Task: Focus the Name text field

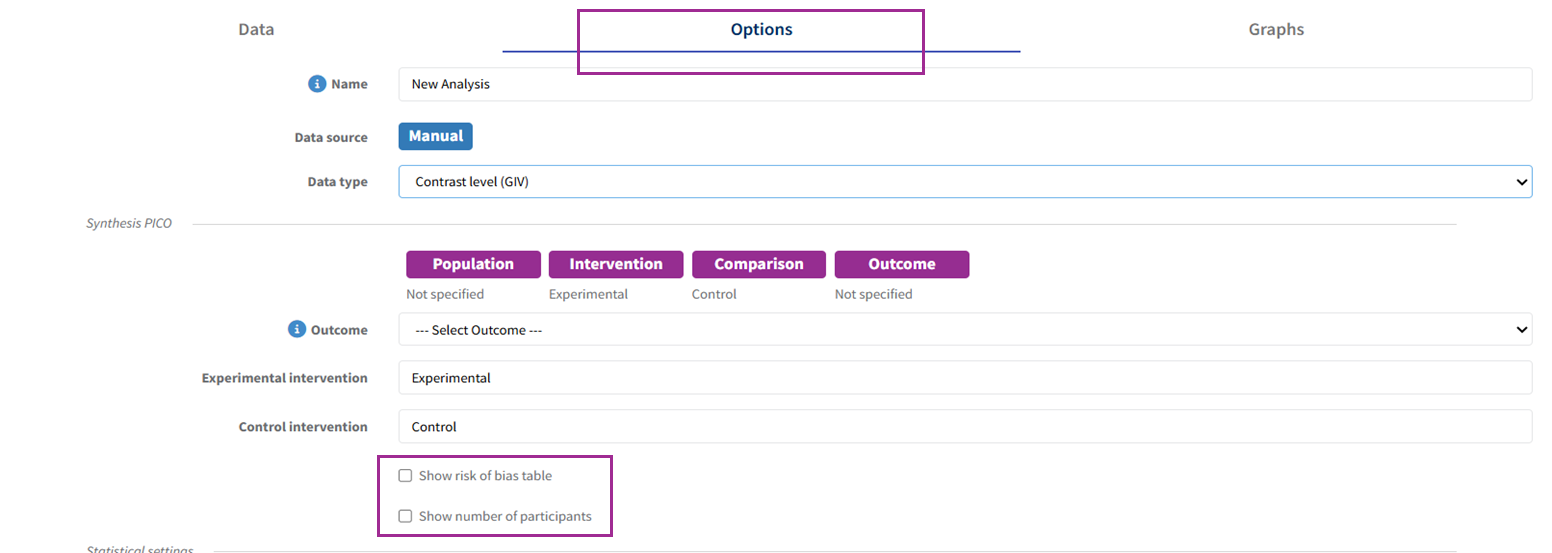Action: tap(964, 84)
